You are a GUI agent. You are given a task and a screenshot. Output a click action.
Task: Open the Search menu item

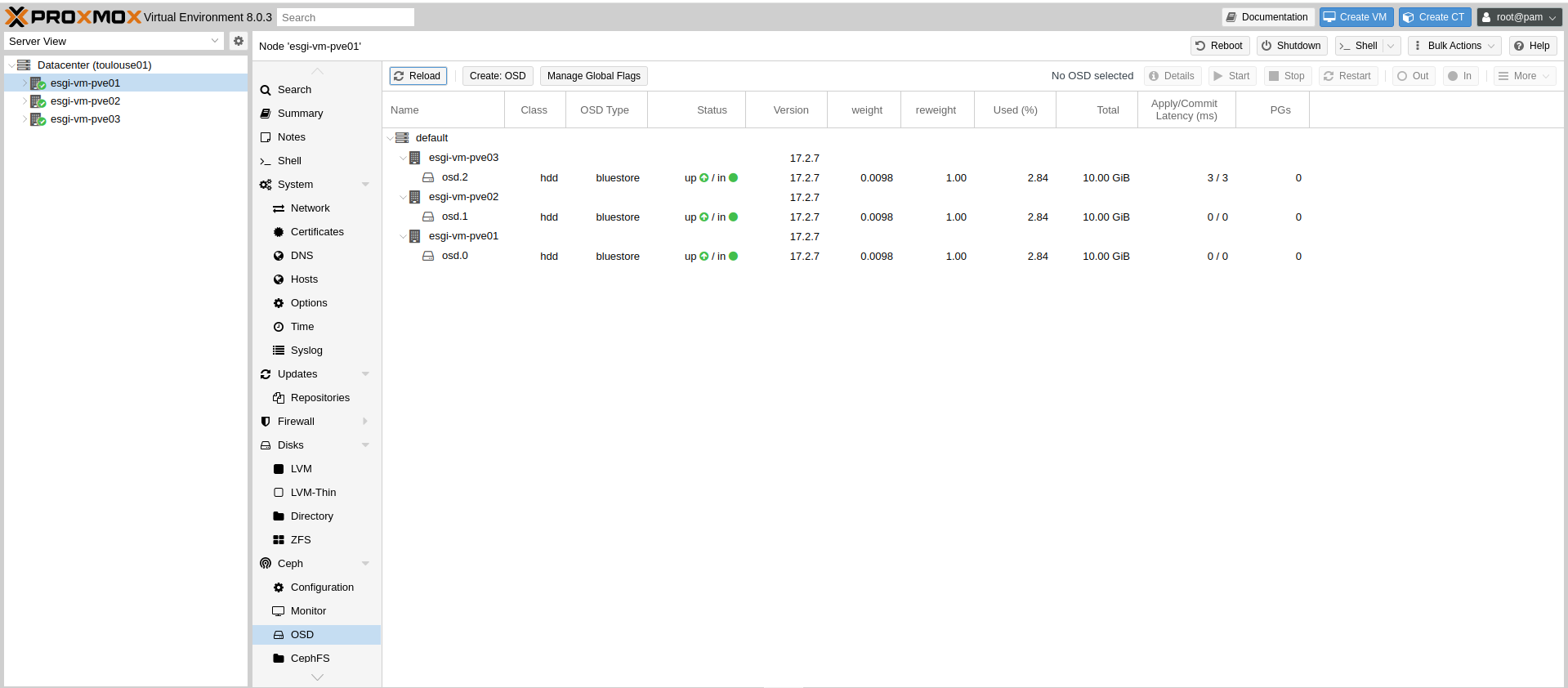[x=316, y=90]
